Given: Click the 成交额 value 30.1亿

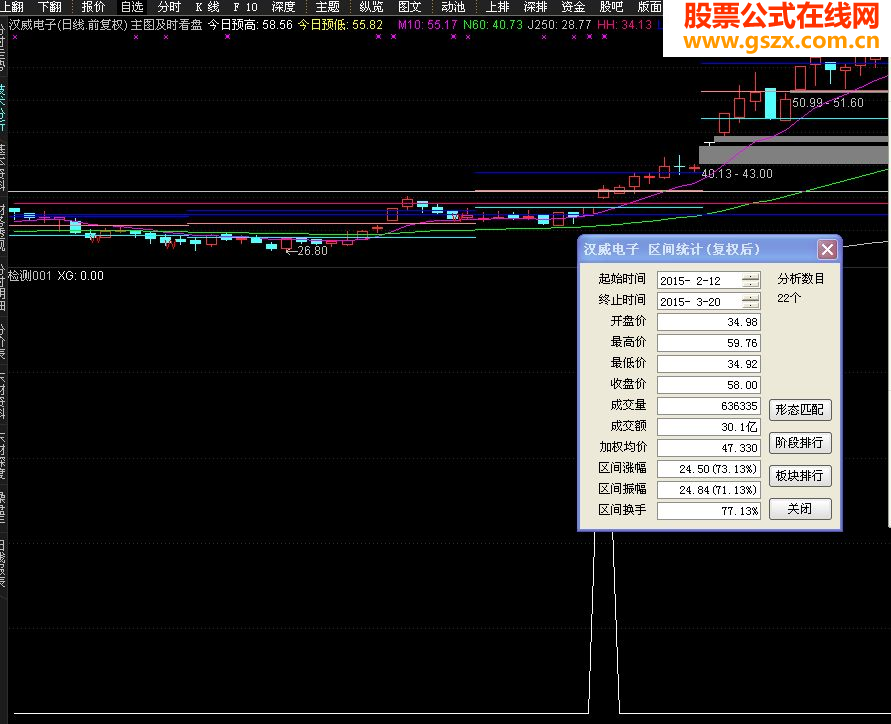Looking at the screenshot, I should [x=709, y=427].
